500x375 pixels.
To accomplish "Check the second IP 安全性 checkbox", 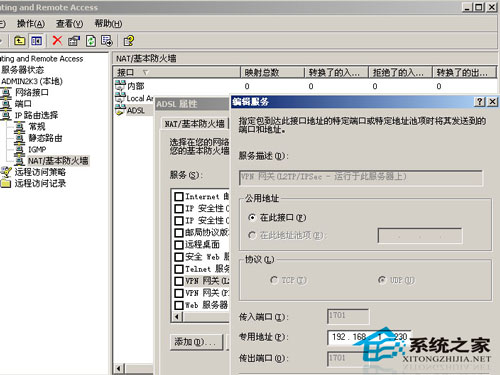I will click(x=179, y=221).
